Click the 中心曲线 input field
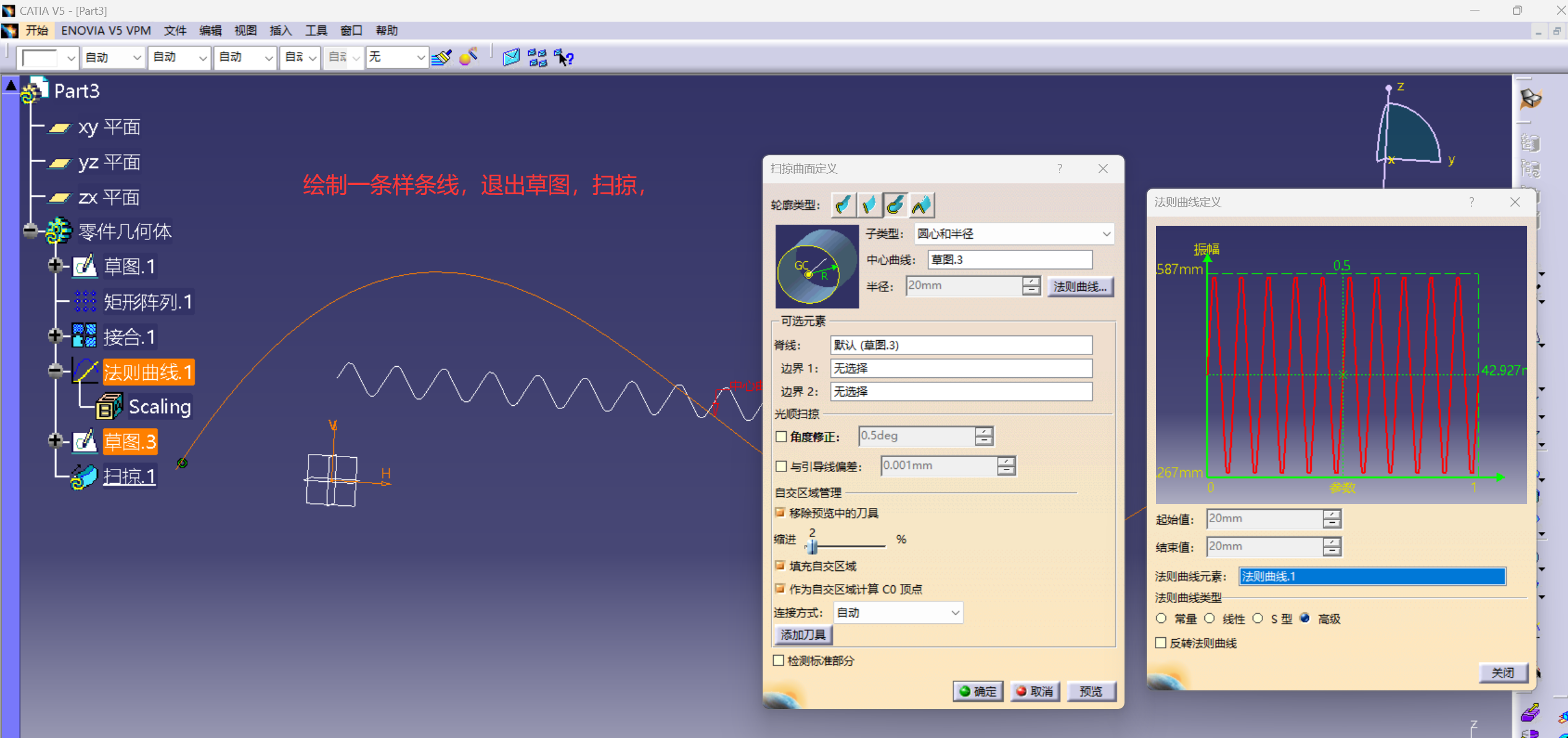 (1009, 260)
